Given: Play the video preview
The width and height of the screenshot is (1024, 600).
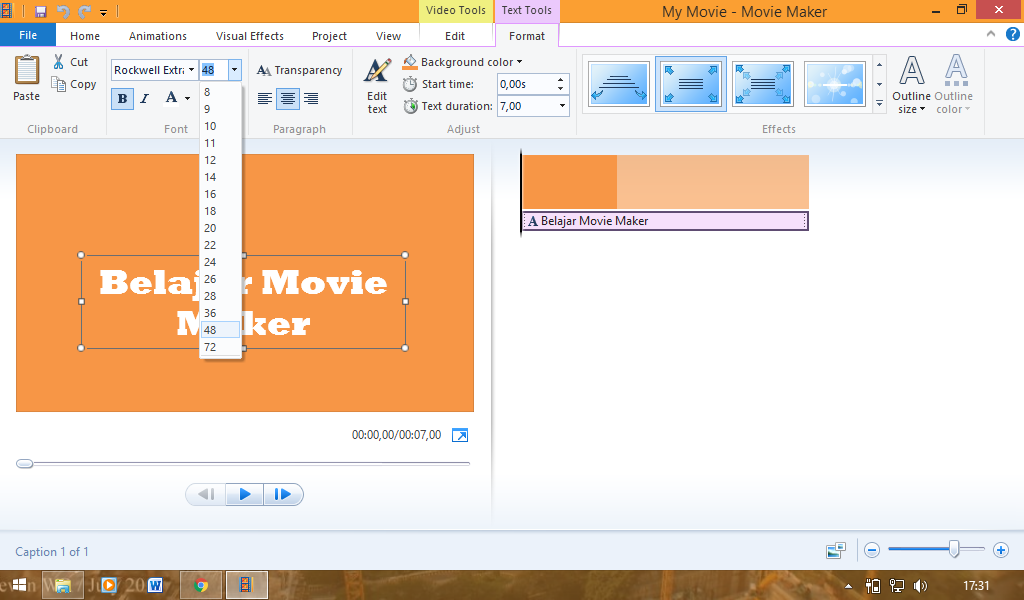Looking at the screenshot, I should 245,494.
